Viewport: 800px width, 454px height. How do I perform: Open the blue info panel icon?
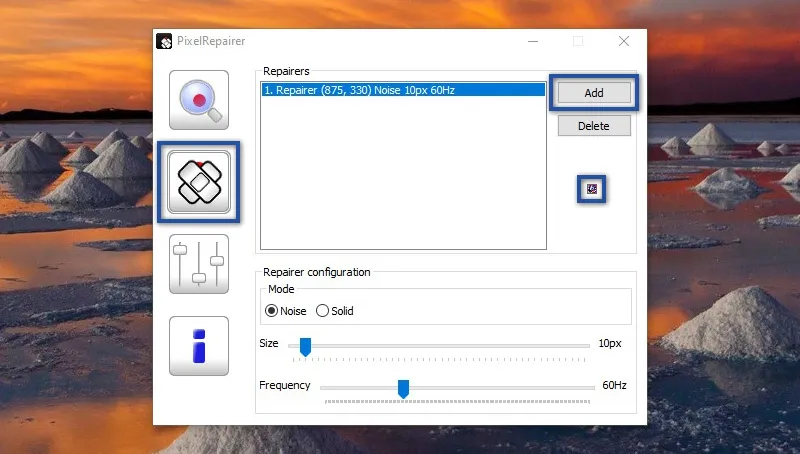pyautogui.click(x=199, y=346)
